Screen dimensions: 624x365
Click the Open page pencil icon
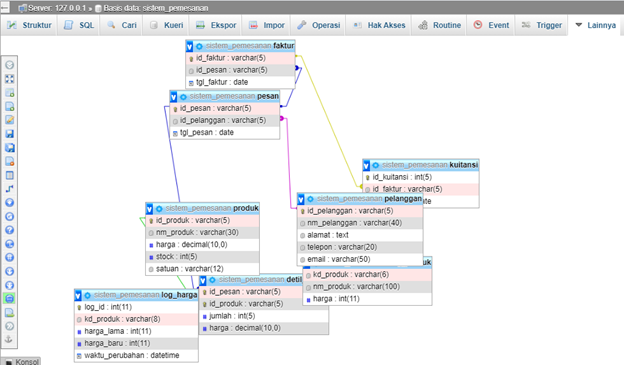click(x=10, y=120)
